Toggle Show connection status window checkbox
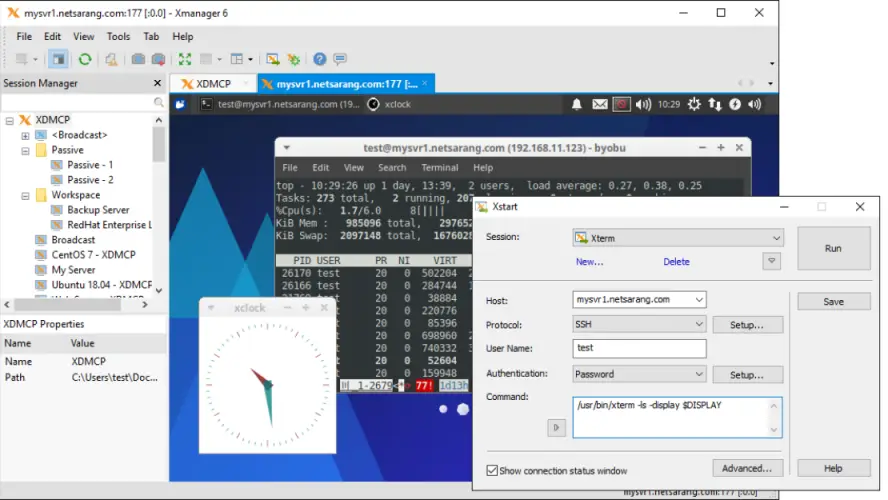The height and width of the screenshot is (500, 888). click(x=492, y=471)
